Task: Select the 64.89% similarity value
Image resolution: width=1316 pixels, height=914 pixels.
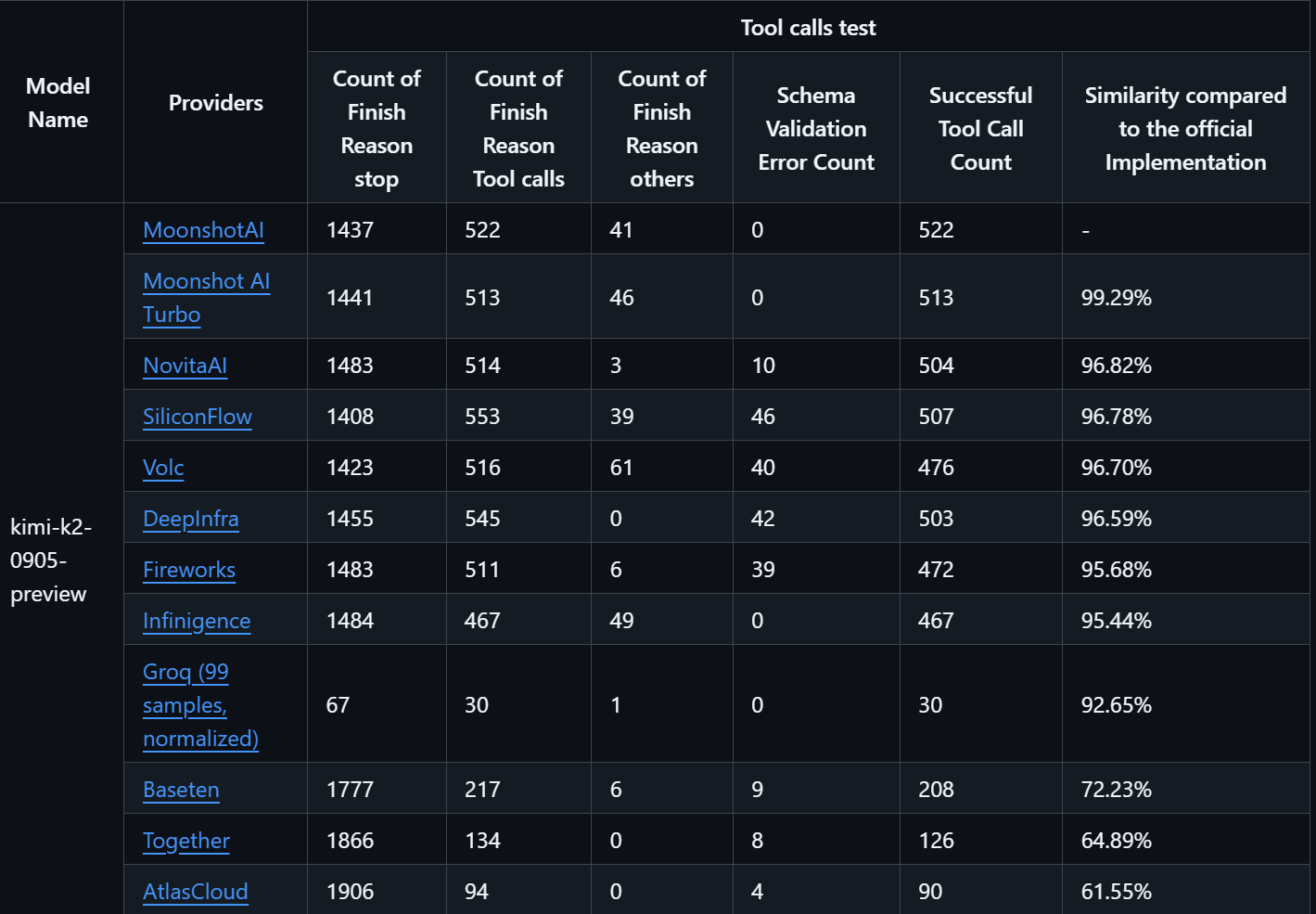Action: click(1117, 841)
